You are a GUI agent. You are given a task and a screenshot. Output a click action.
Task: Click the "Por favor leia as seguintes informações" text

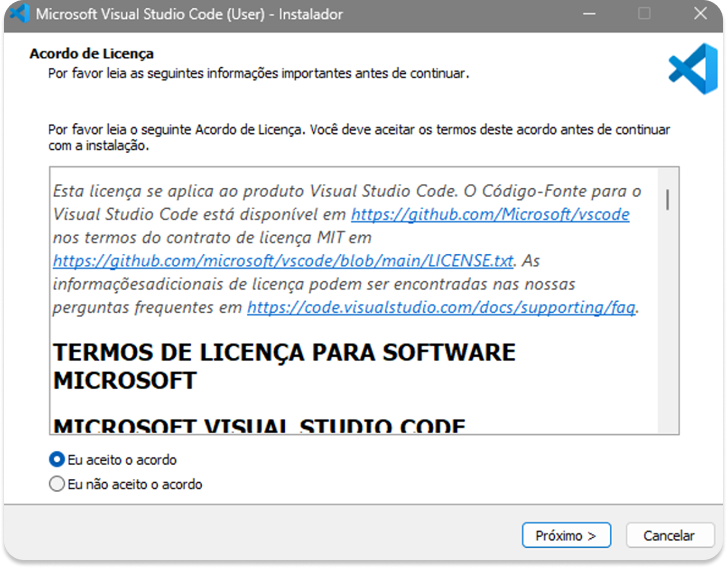[259, 73]
